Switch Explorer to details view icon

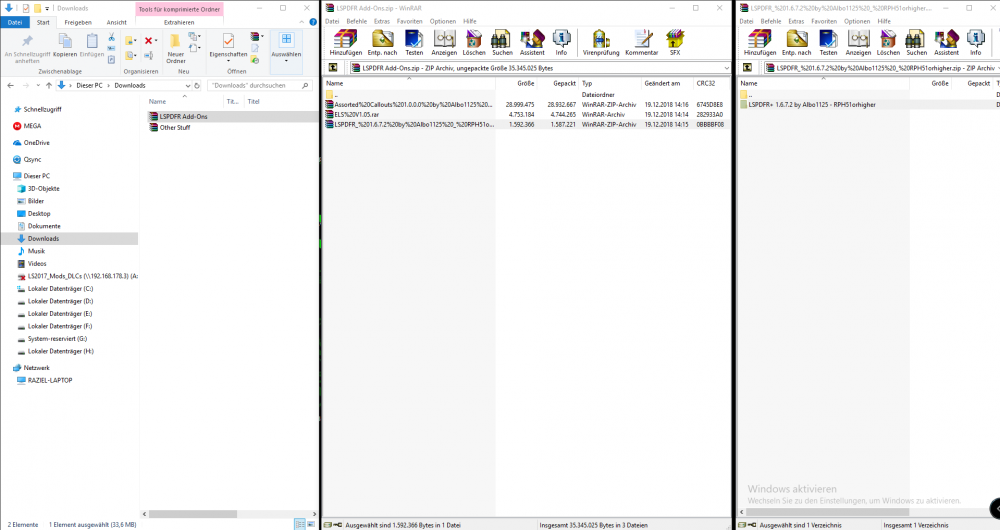pyautogui.click(x=300, y=524)
